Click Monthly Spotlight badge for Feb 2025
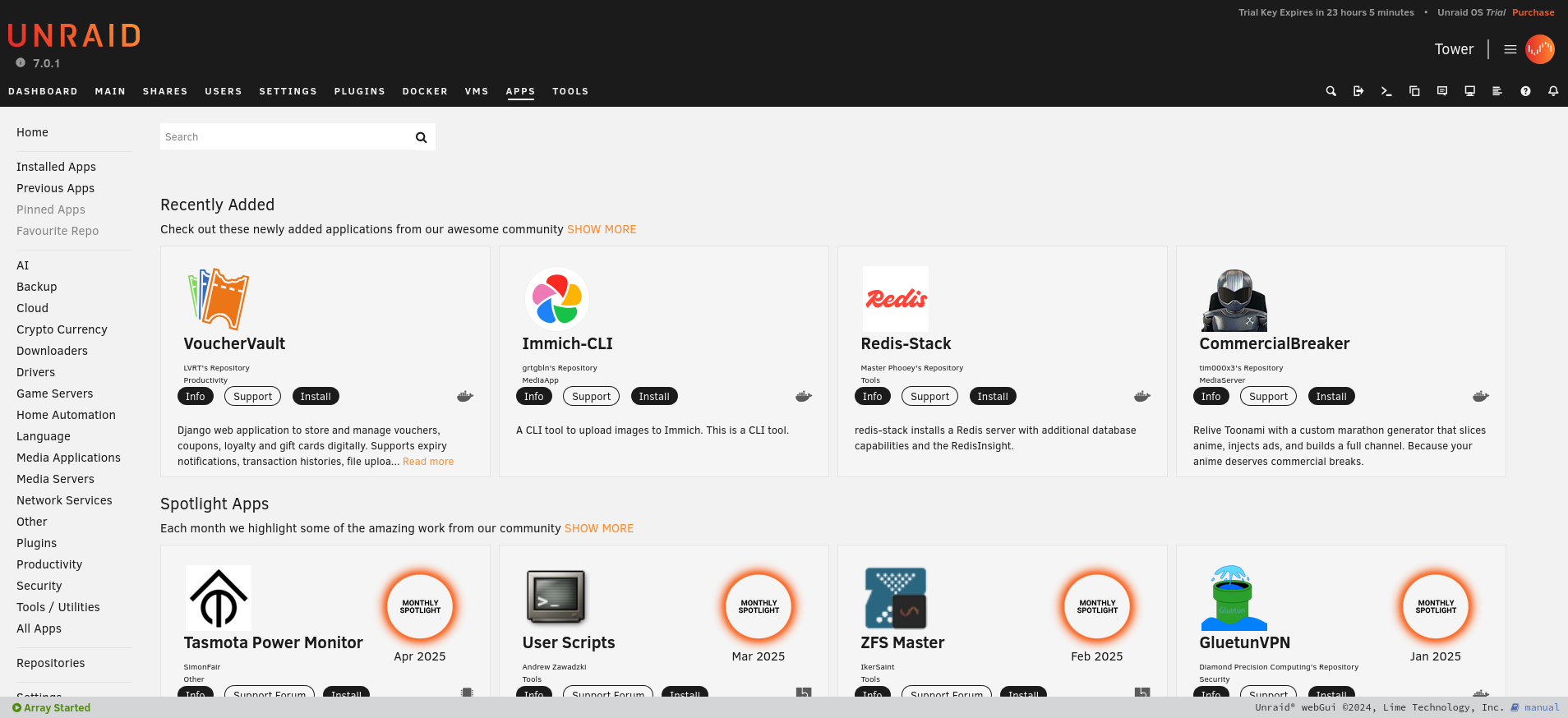 1097,607
